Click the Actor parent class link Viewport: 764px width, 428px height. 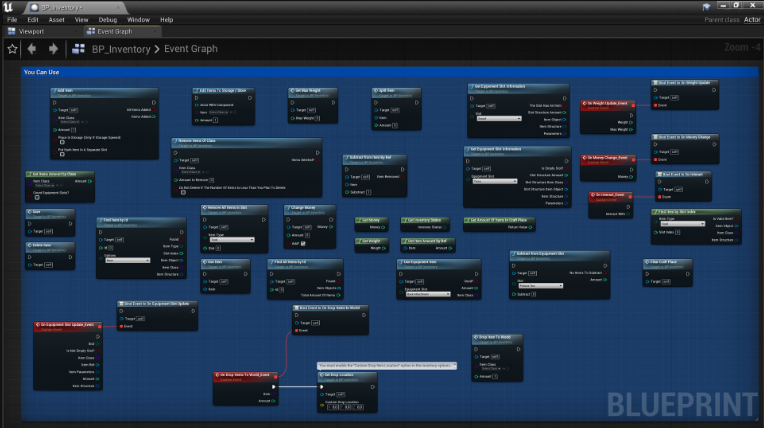pos(752,19)
